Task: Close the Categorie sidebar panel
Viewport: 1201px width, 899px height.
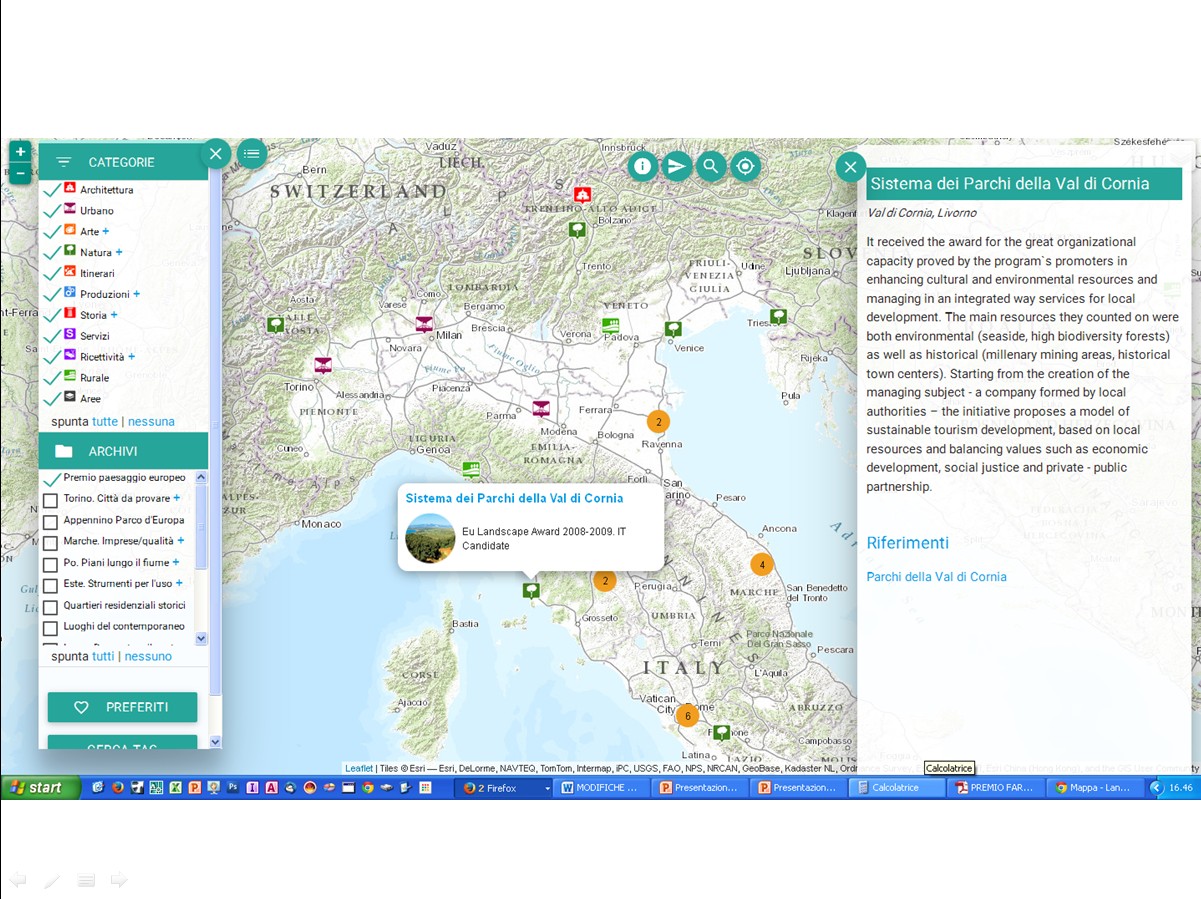Action: tap(215, 154)
